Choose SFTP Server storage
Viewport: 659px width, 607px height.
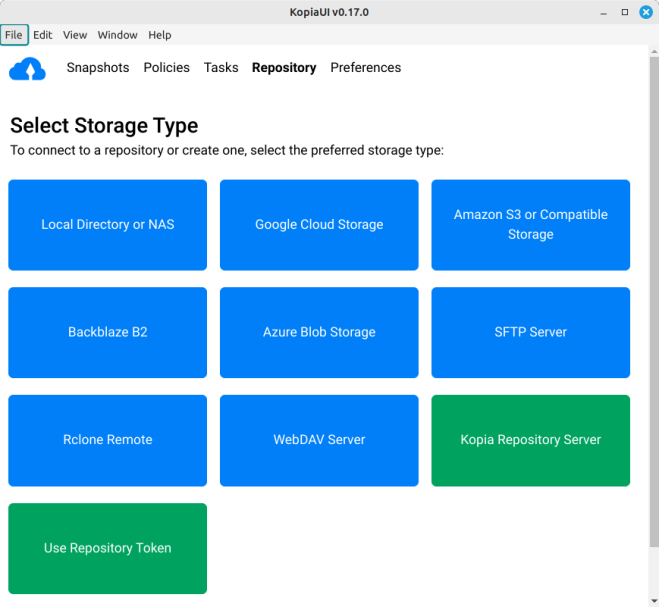(530, 333)
